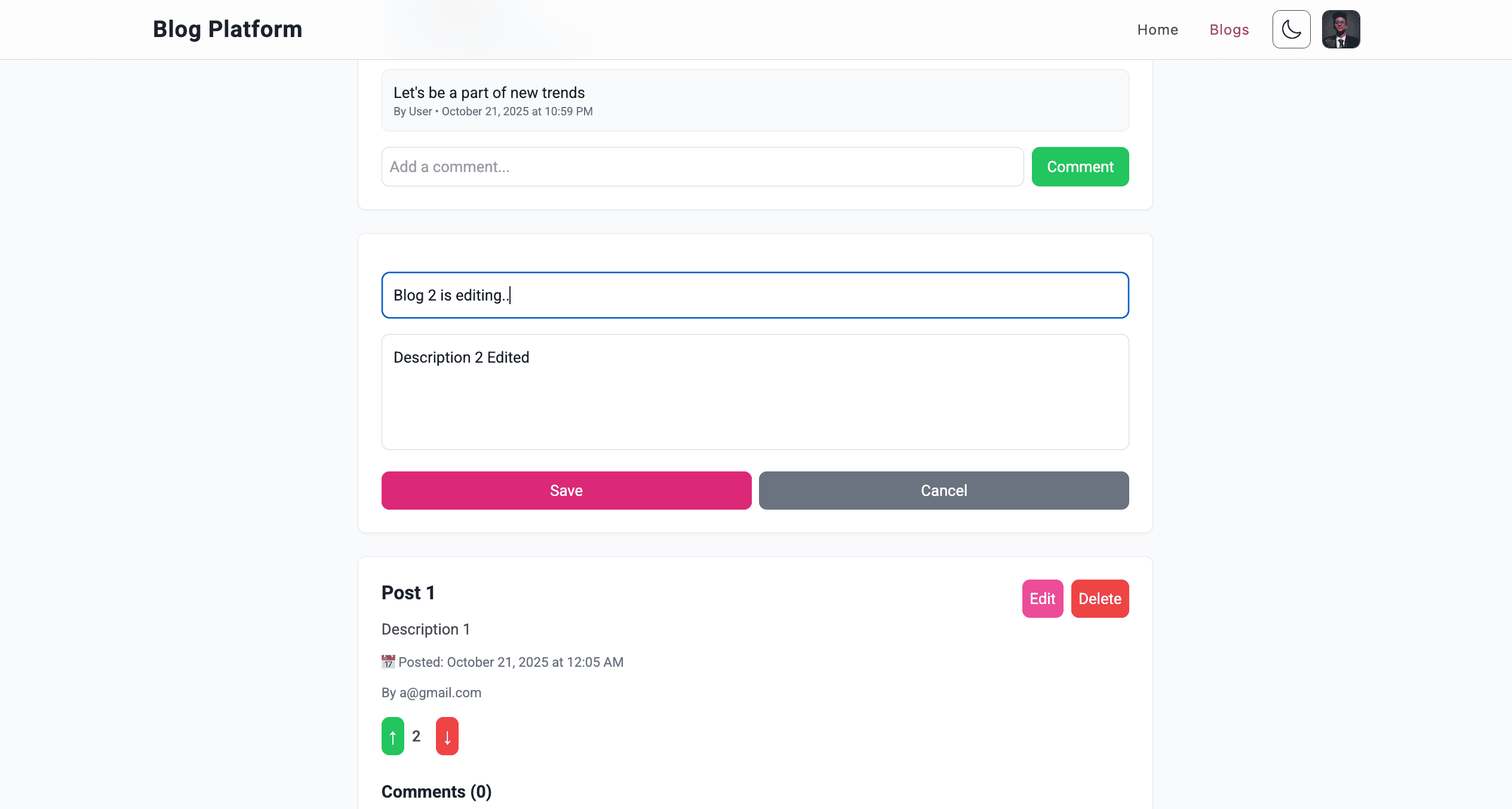Open the profile avatar menu

click(x=1341, y=29)
